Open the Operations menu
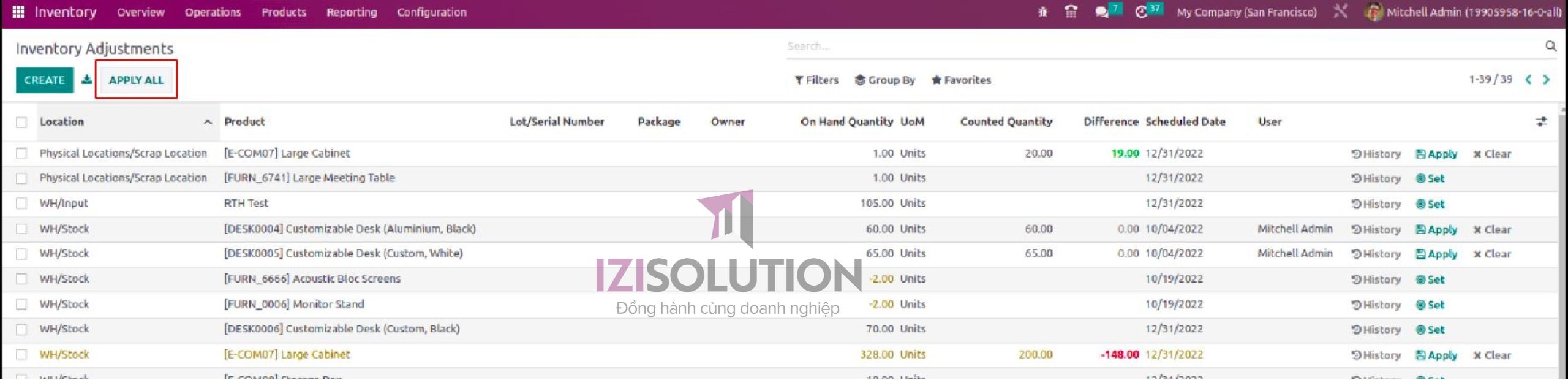The width and height of the screenshot is (1568, 380). pyautogui.click(x=213, y=12)
